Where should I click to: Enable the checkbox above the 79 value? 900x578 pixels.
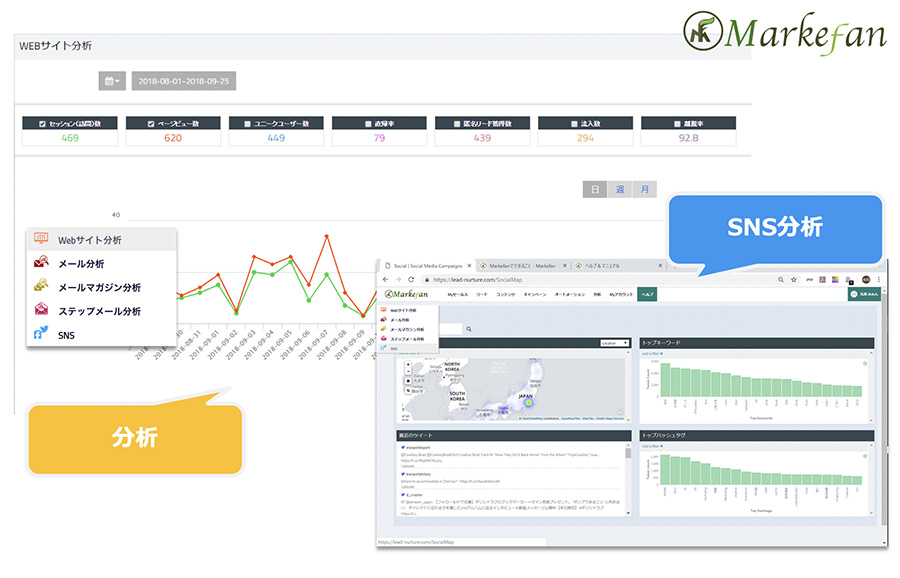click(368, 123)
